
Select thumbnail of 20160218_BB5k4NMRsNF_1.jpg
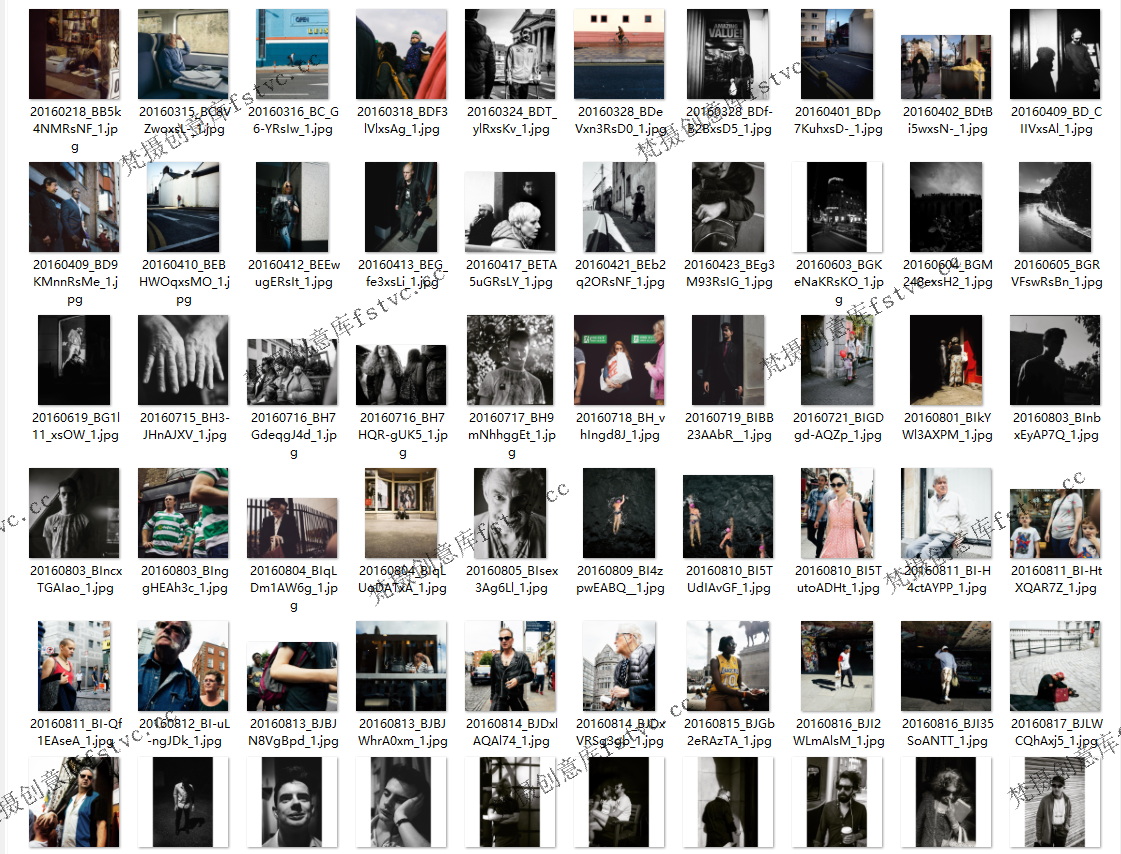pyautogui.click(x=74, y=54)
